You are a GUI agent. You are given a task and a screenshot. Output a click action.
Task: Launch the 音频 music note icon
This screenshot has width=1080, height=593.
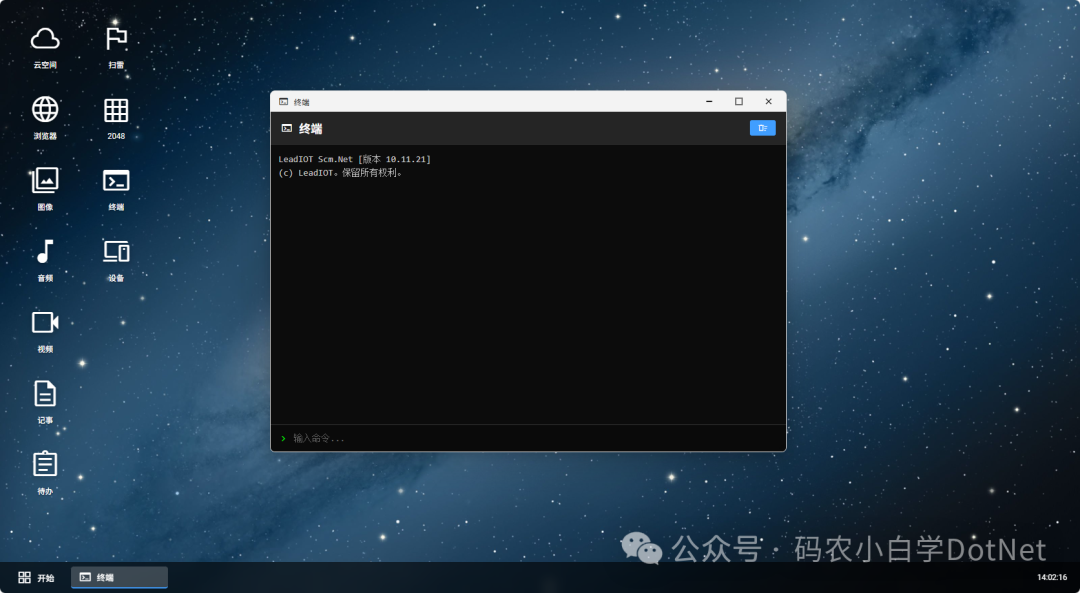[45, 260]
